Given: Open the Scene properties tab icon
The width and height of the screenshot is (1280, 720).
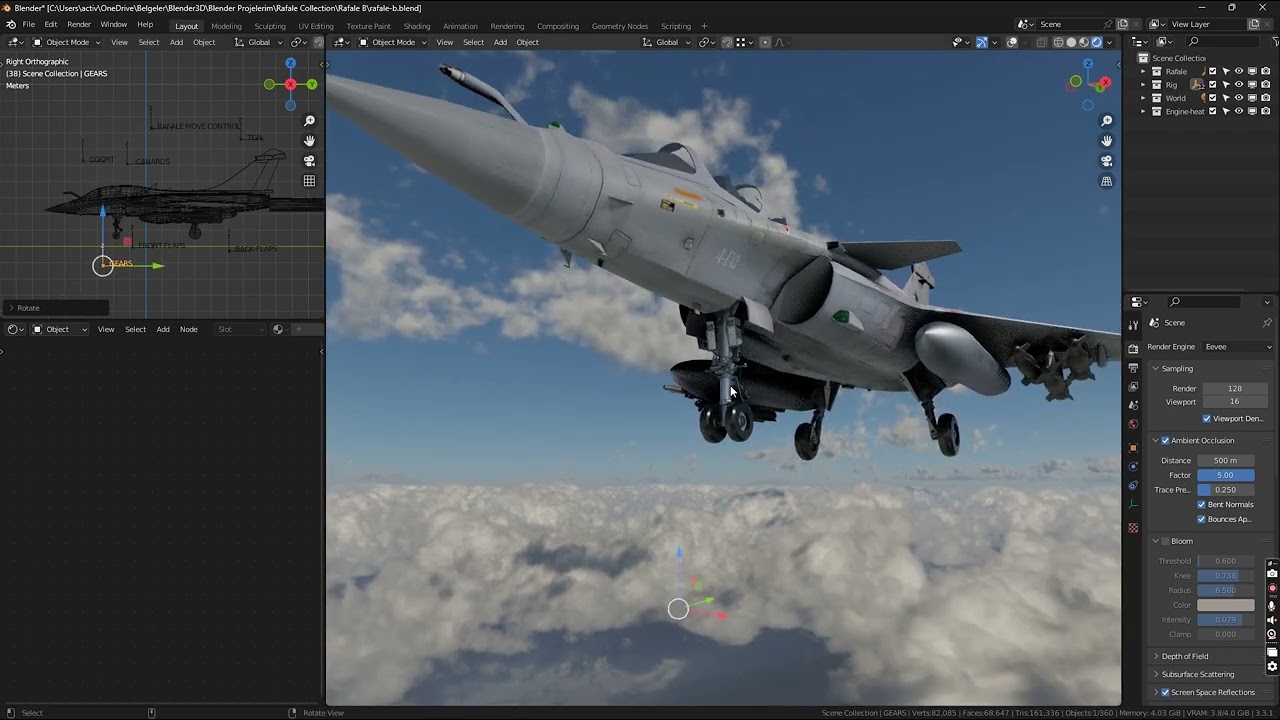Looking at the screenshot, I should (x=1133, y=405).
